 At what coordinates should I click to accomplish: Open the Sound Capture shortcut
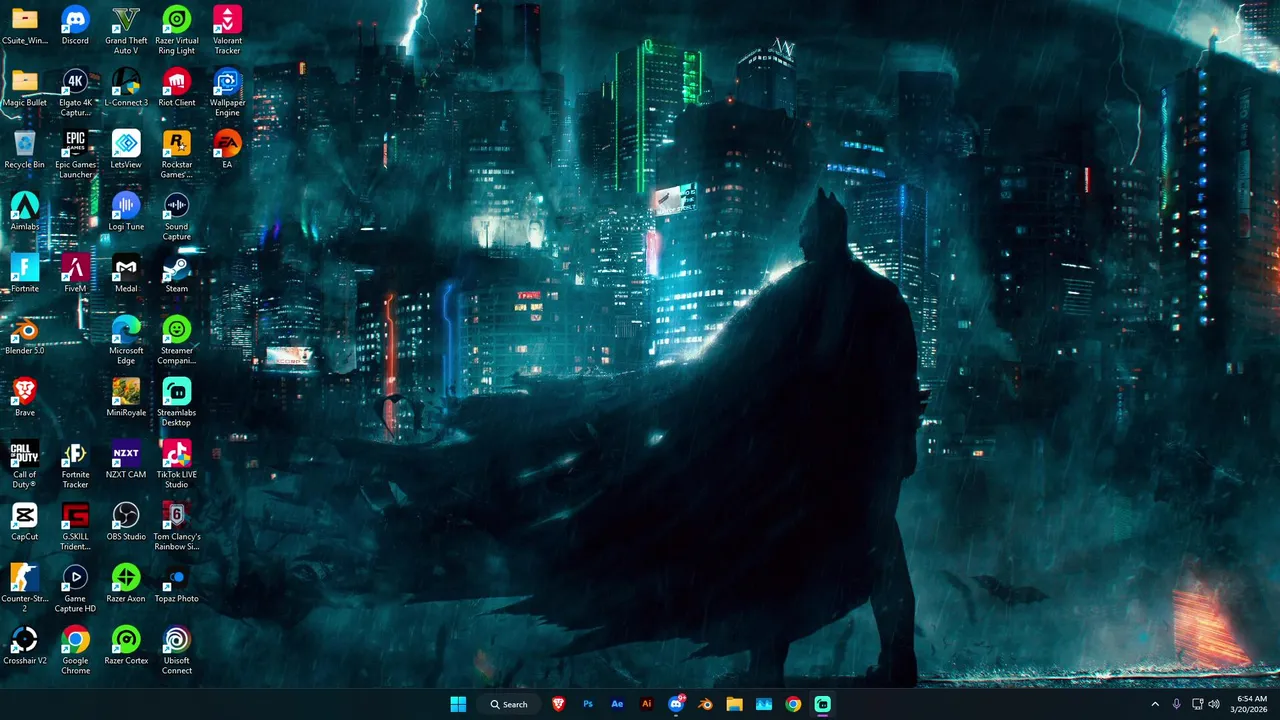pyautogui.click(x=177, y=217)
